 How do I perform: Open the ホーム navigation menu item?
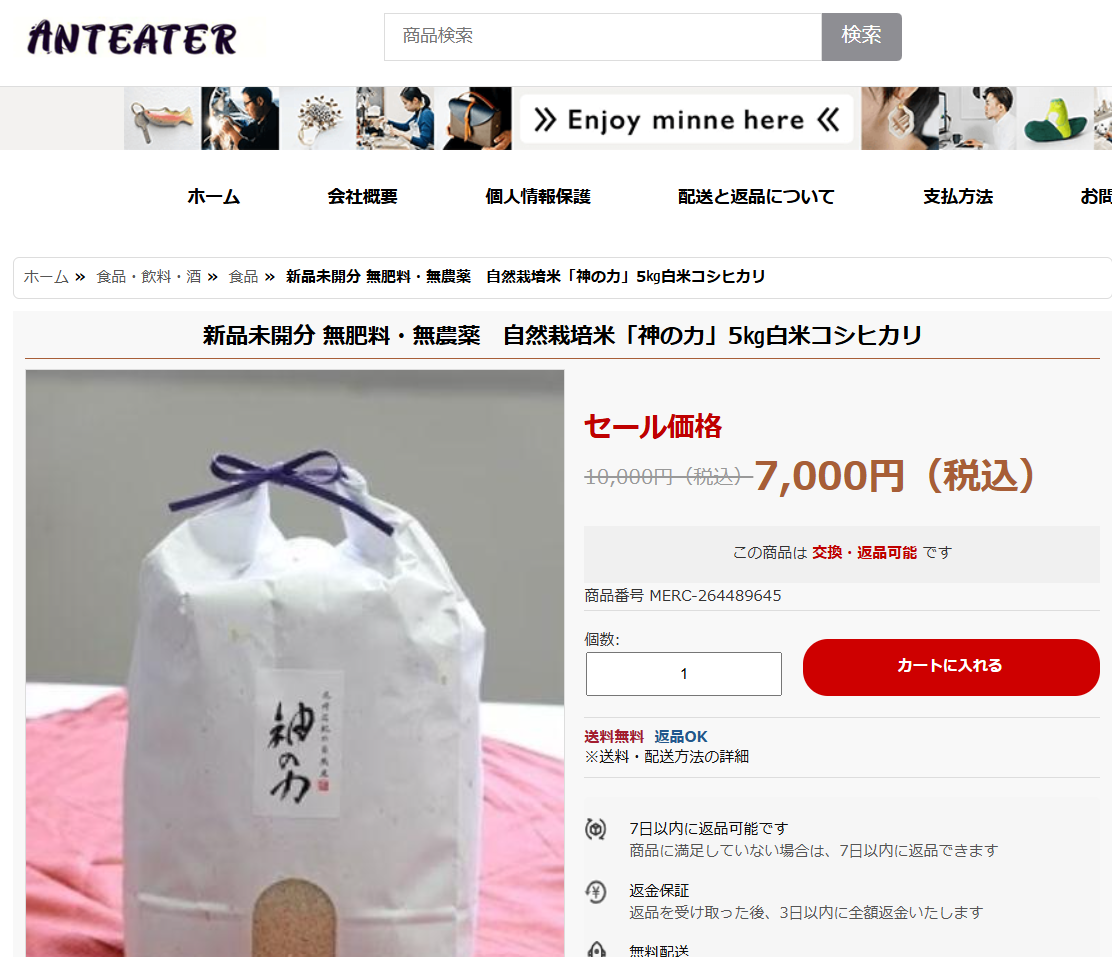[x=213, y=197]
